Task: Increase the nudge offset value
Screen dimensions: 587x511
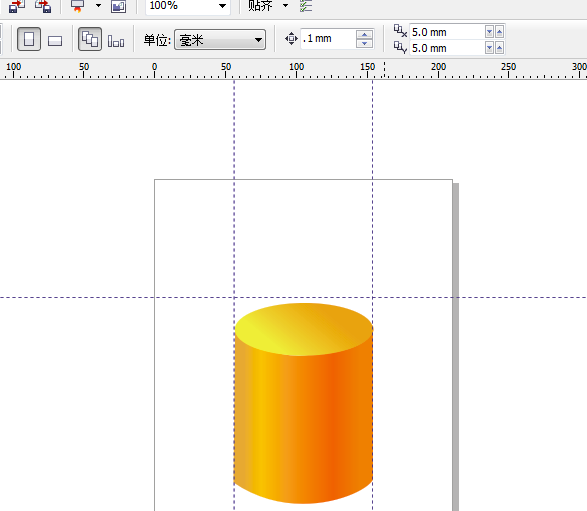Action: (364, 34)
